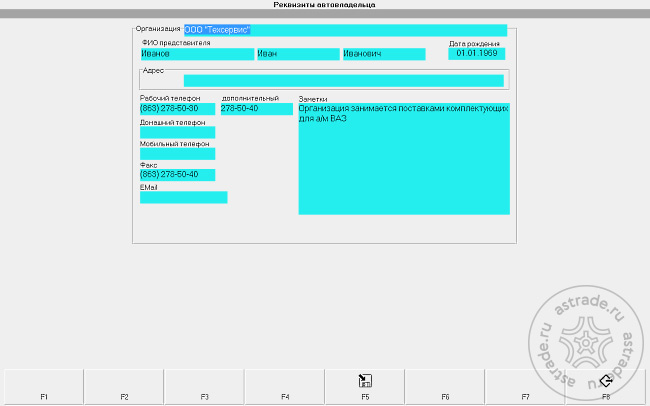Viewport: 650px width, 406px height.
Task: Click the empty F3 button
Action: coord(204,387)
